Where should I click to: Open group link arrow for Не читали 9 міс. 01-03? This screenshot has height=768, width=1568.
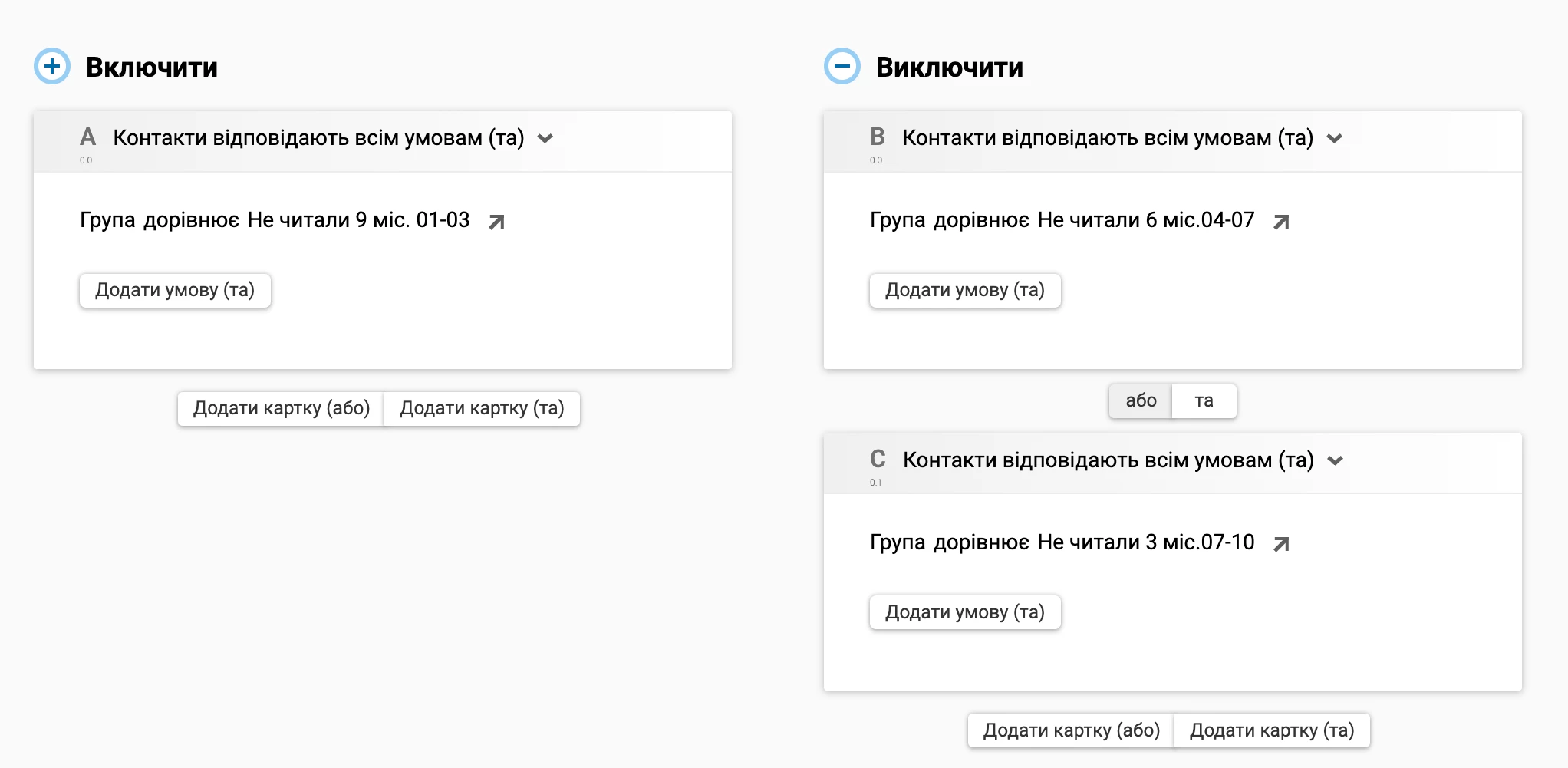pyautogui.click(x=497, y=222)
